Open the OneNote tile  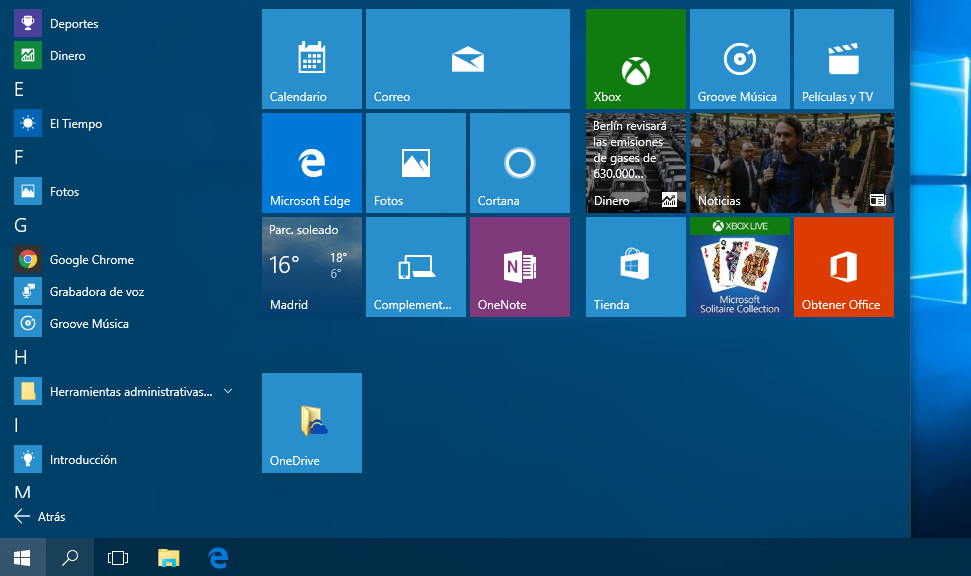(x=519, y=267)
